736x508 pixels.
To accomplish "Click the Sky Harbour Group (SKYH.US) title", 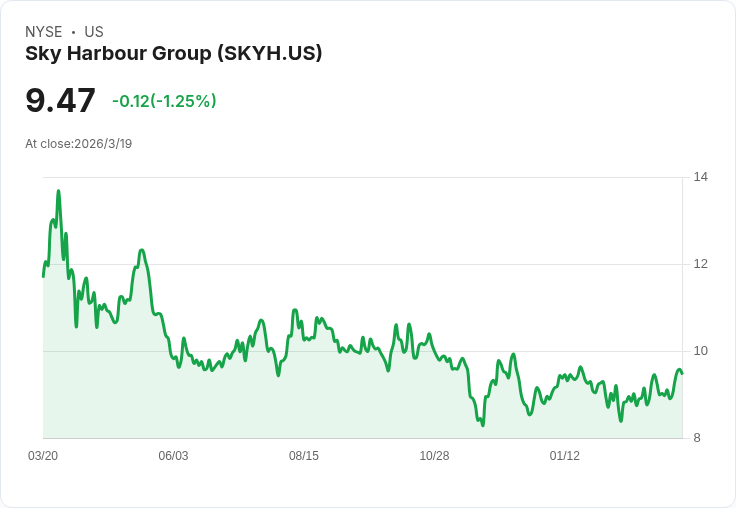I will [x=173, y=54].
